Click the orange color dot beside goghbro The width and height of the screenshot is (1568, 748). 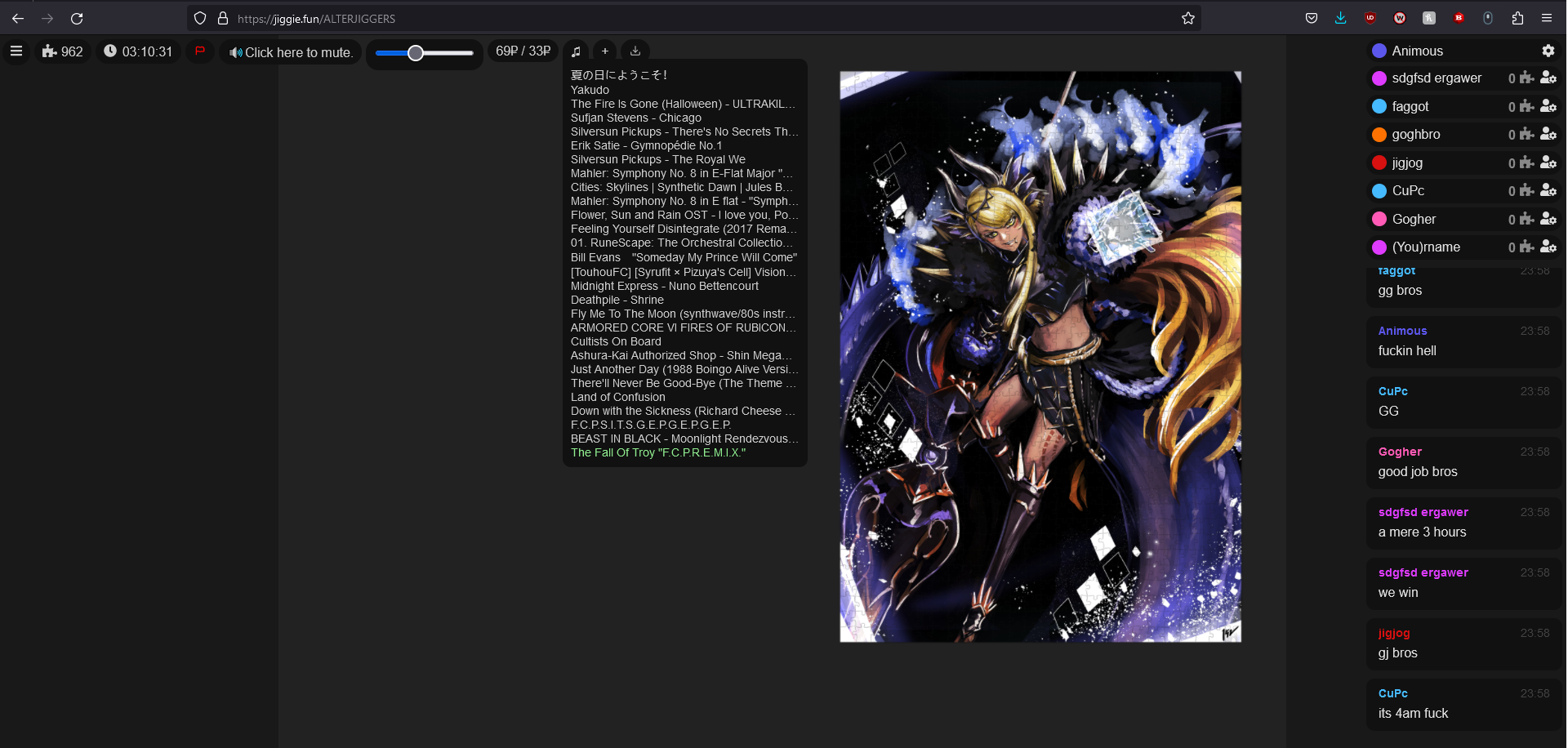[1379, 135]
